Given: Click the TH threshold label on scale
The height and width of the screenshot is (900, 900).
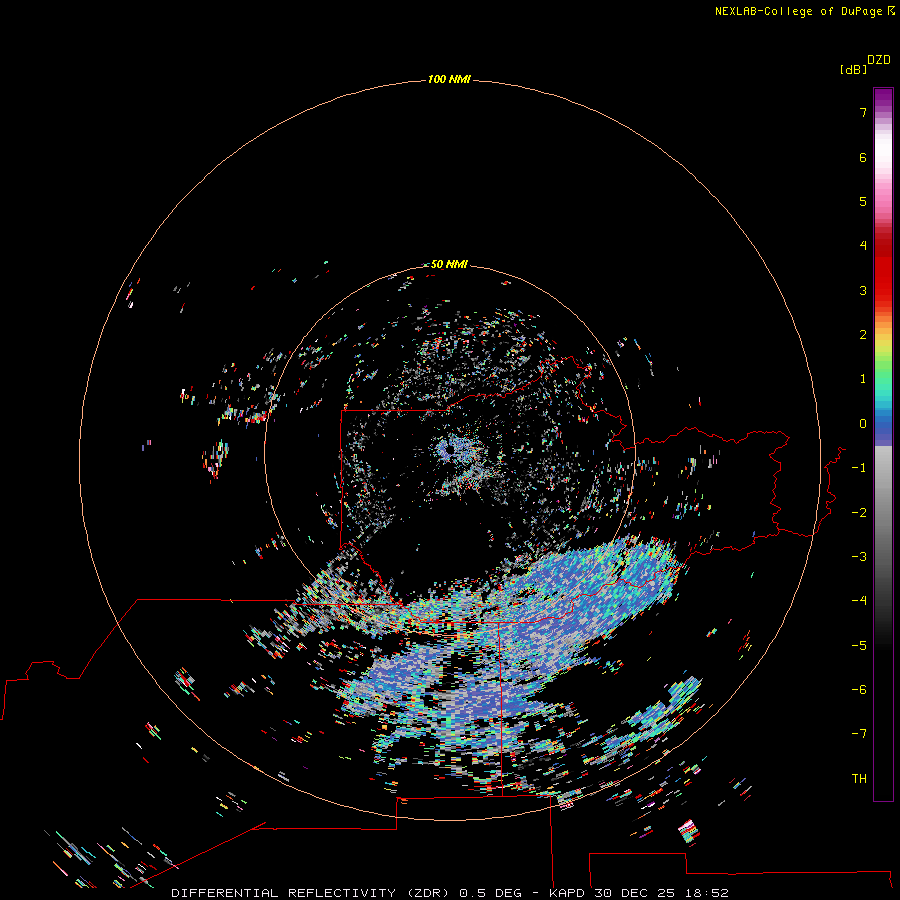Looking at the screenshot, I should 859,778.
